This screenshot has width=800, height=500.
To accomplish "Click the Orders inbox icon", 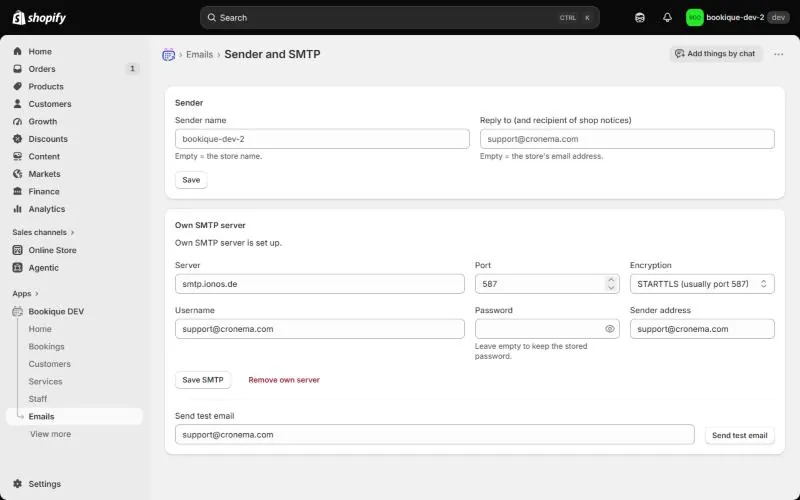I will tap(17, 68).
